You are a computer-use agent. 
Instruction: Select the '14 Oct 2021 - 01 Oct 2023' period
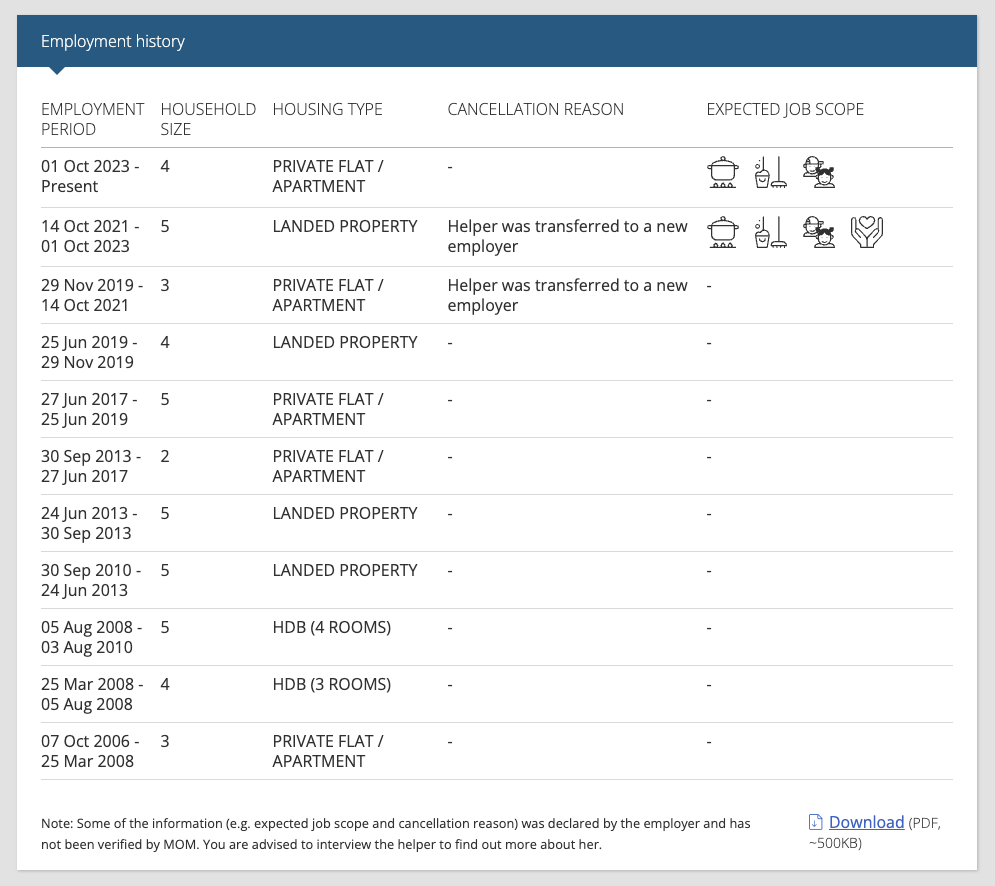point(90,236)
